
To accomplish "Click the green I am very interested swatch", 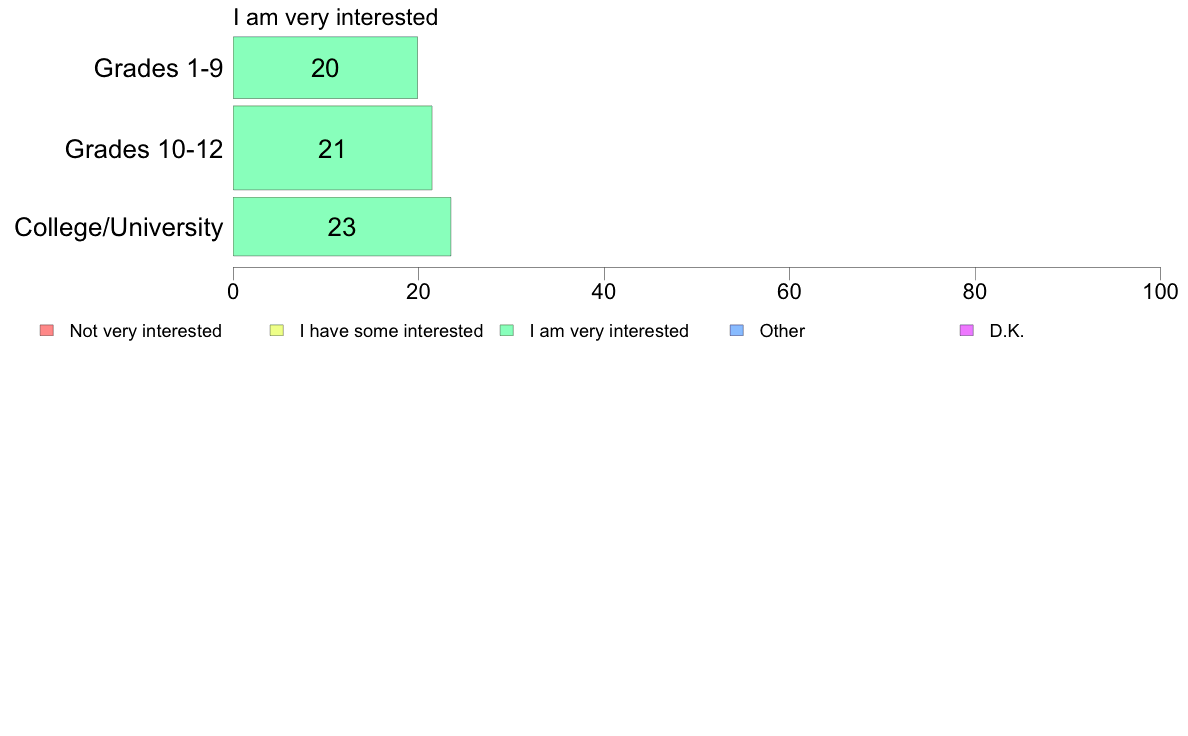I will 507,330.
